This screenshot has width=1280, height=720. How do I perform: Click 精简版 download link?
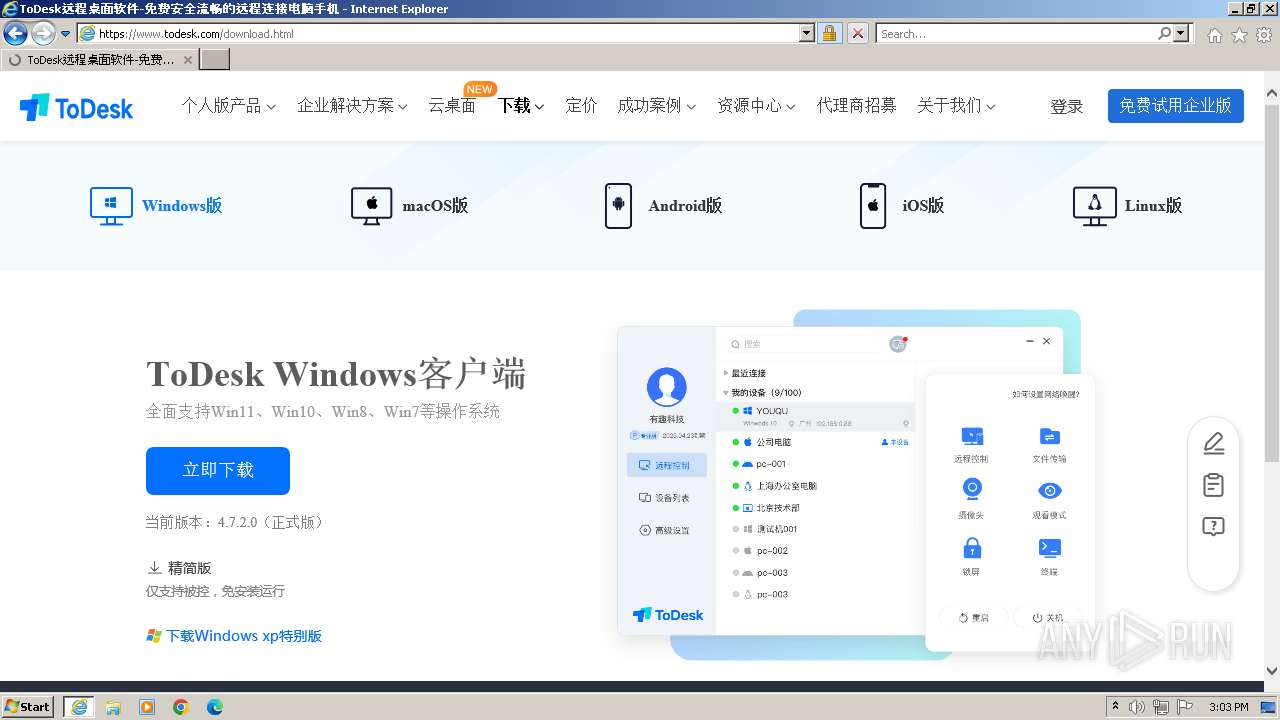pos(190,568)
